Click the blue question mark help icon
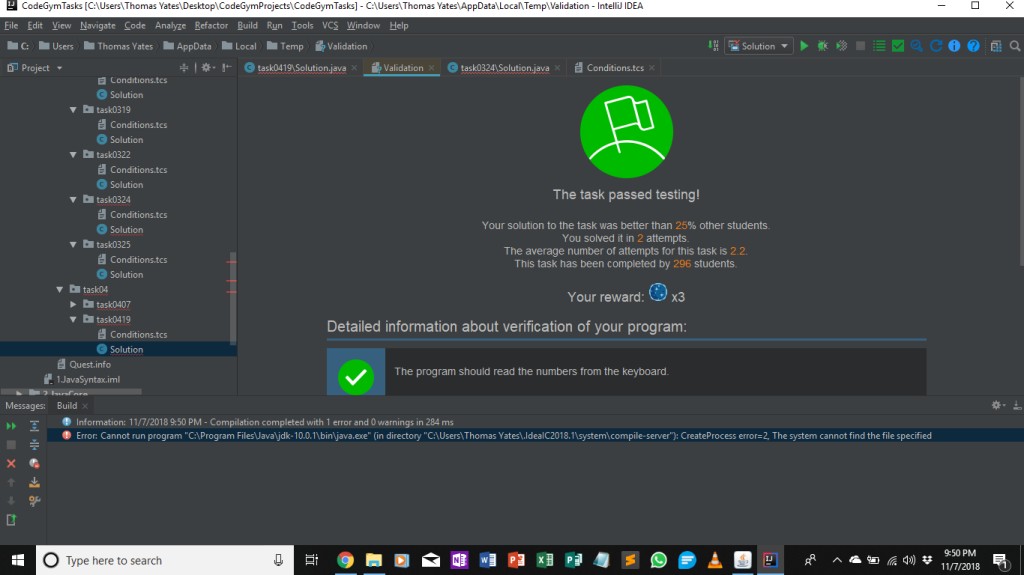The width and height of the screenshot is (1024, 575). point(972,46)
